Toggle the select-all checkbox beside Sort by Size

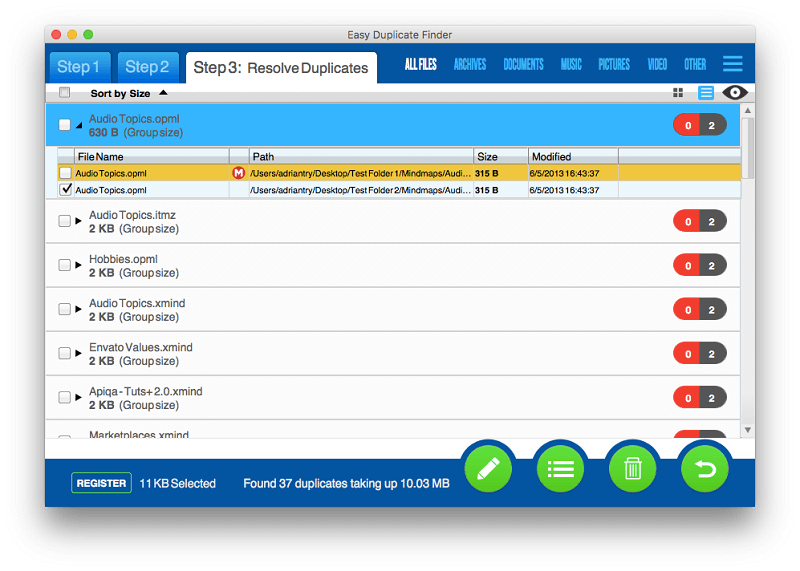64,92
